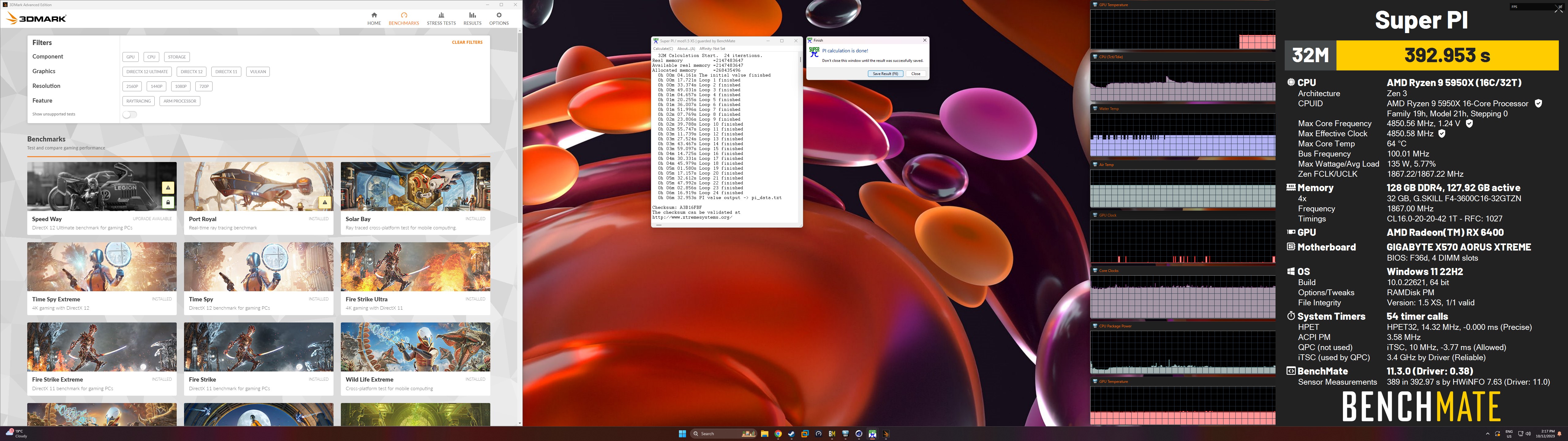This screenshot has width=1568, height=441.
Task: Open the Solar Bay benchmark card
Action: coord(415,198)
